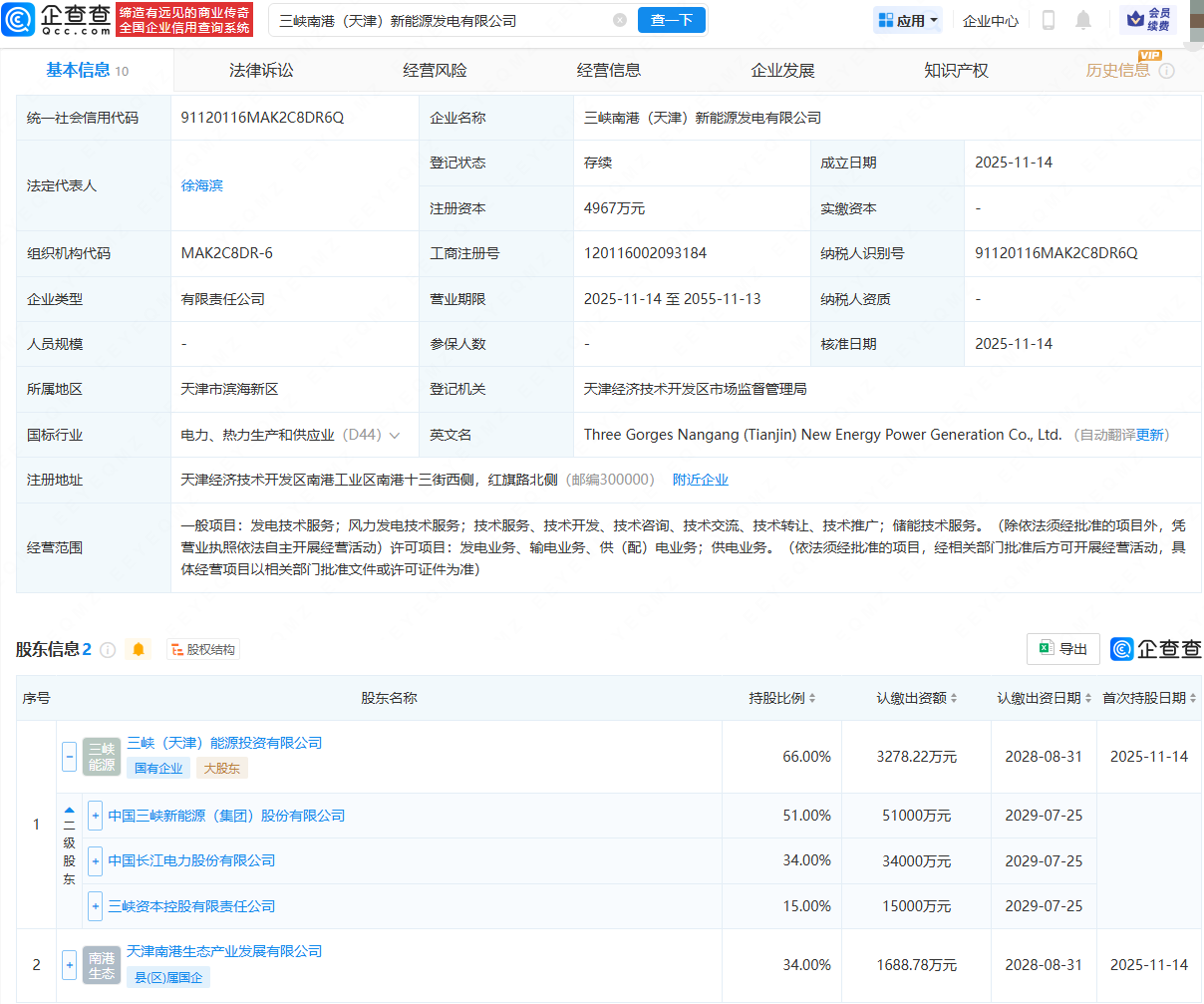Open legal representative 徐海滨 link
This screenshot has width=1204, height=1004.
click(x=201, y=185)
